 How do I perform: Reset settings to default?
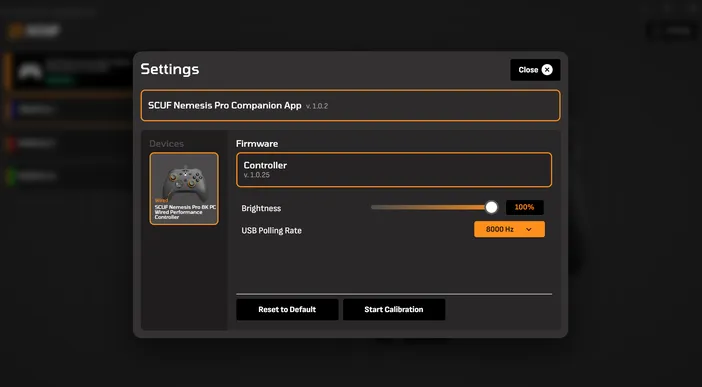pos(287,310)
